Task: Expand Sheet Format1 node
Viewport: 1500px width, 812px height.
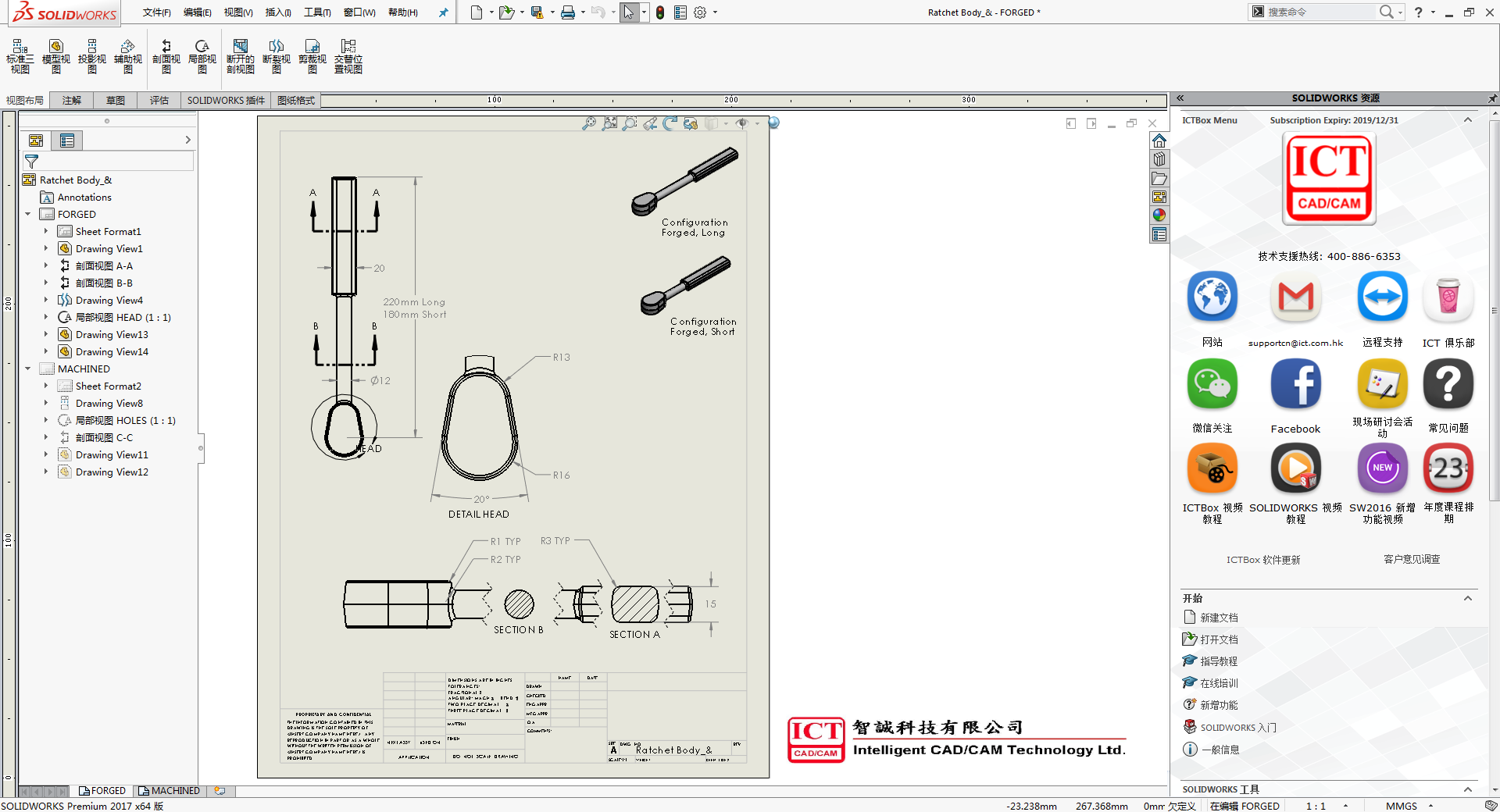Action: click(x=46, y=231)
